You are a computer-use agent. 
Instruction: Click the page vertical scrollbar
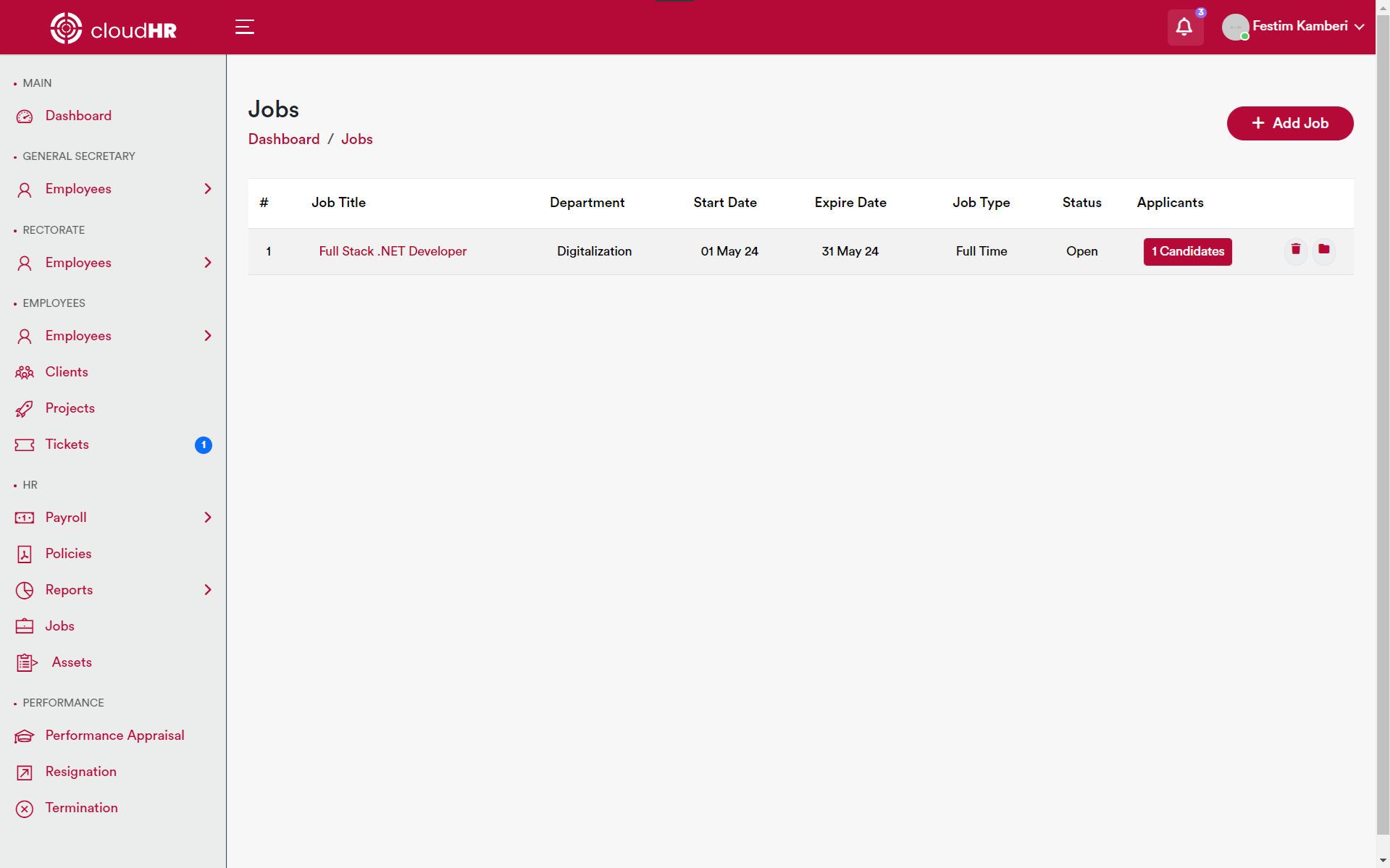[x=1382, y=434]
